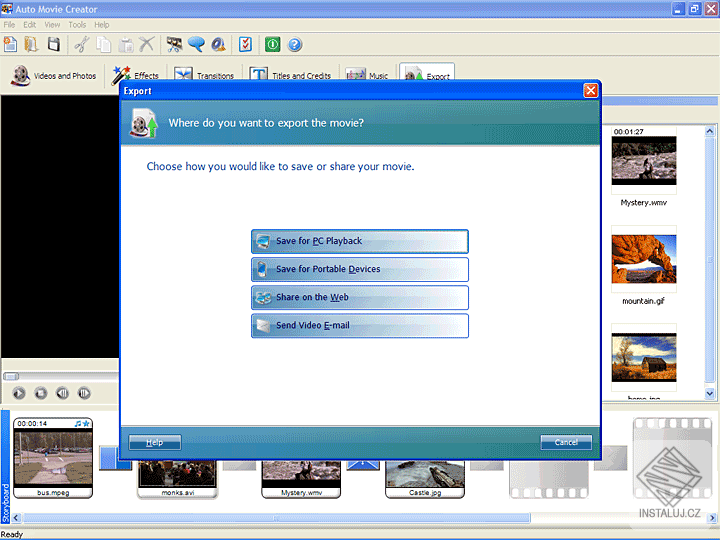Click the preview Play button
The height and width of the screenshot is (540, 720).
point(19,394)
